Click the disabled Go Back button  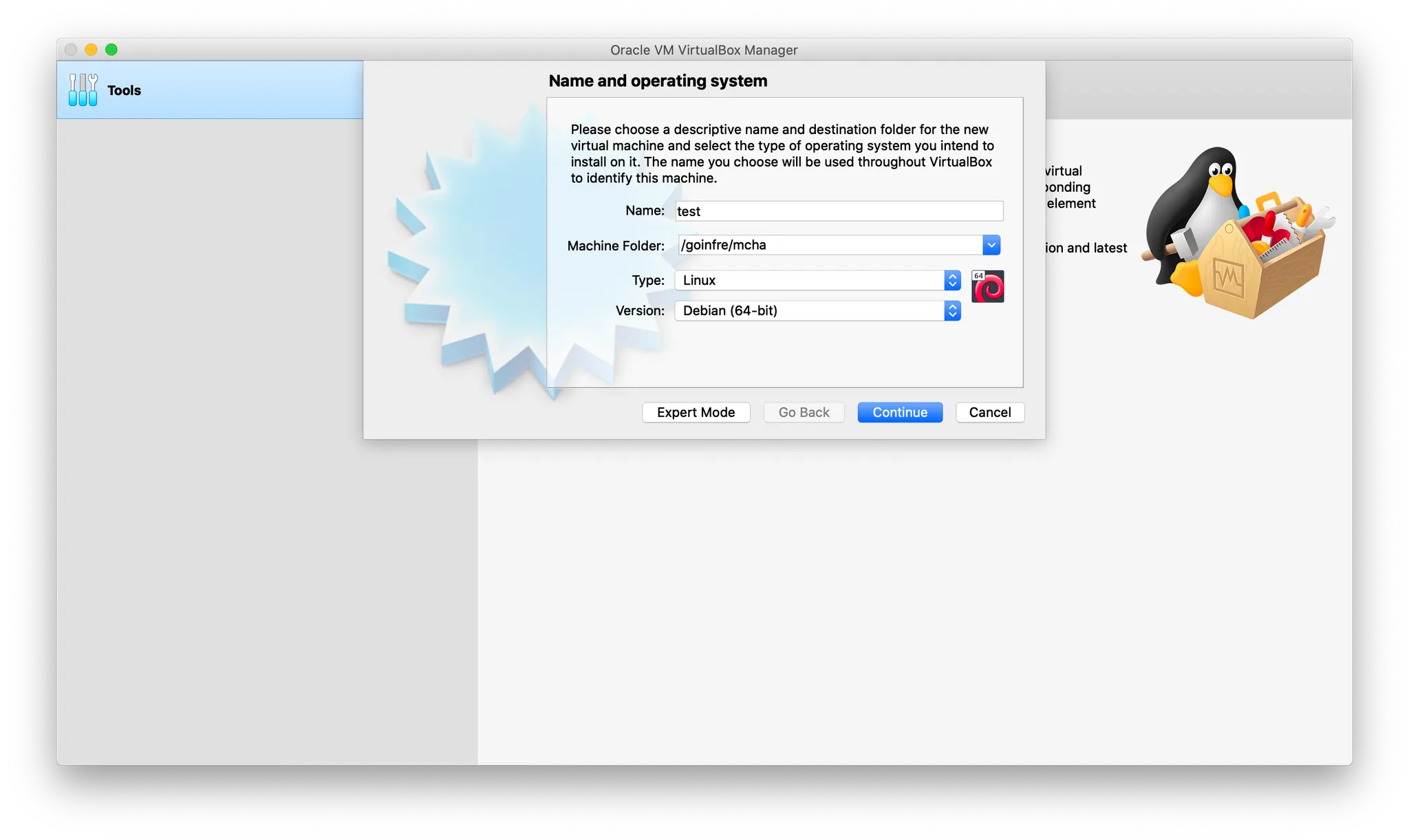(x=804, y=412)
